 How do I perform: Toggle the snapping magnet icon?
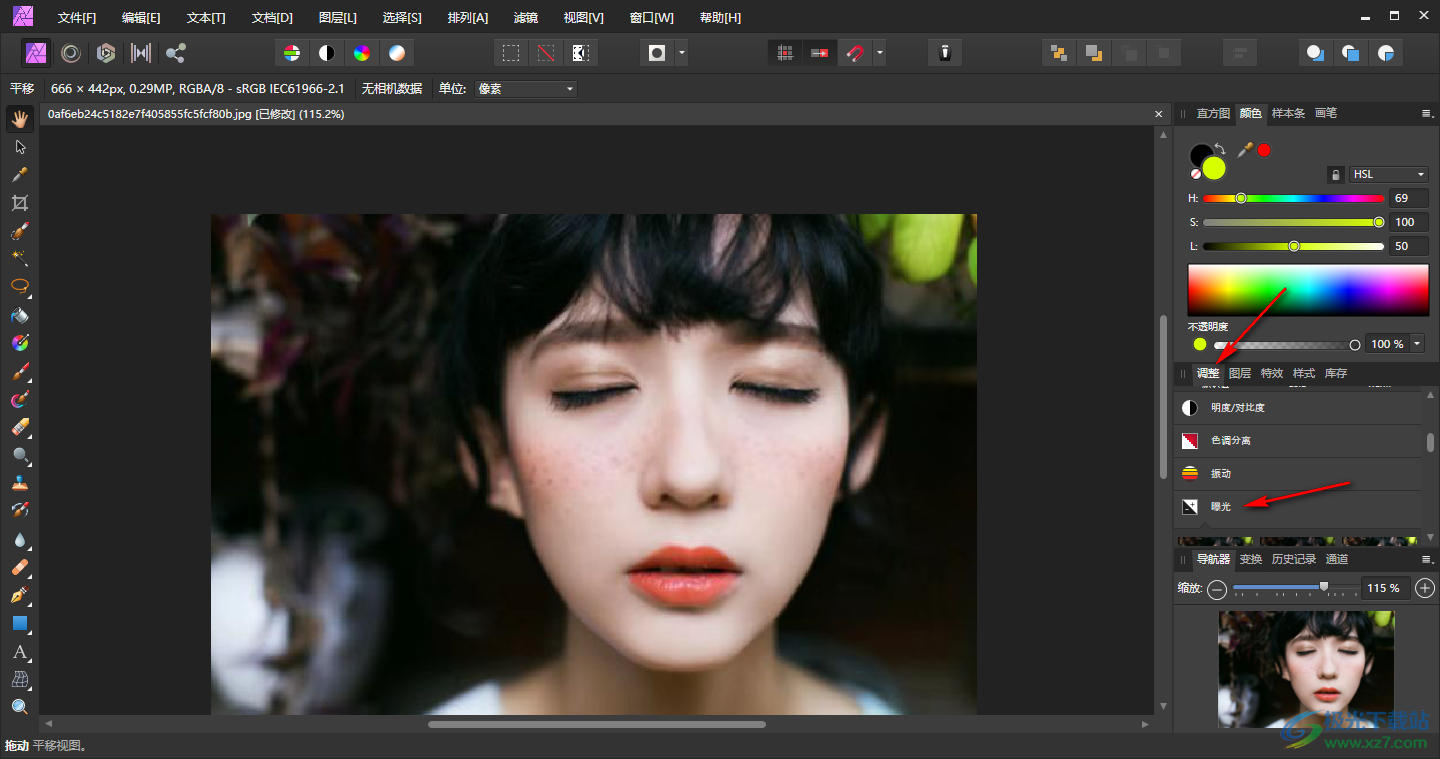pyautogui.click(x=855, y=53)
